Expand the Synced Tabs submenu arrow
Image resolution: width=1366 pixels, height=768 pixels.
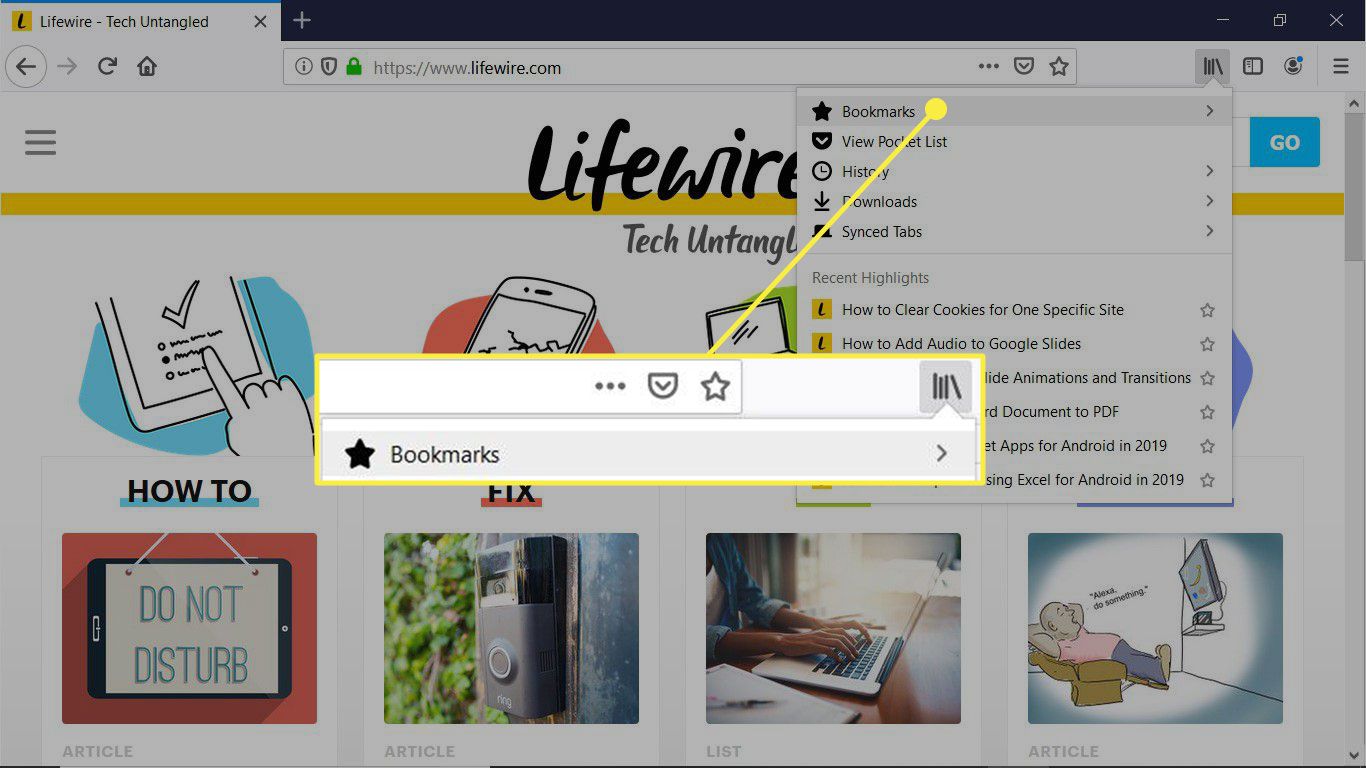coord(1209,231)
